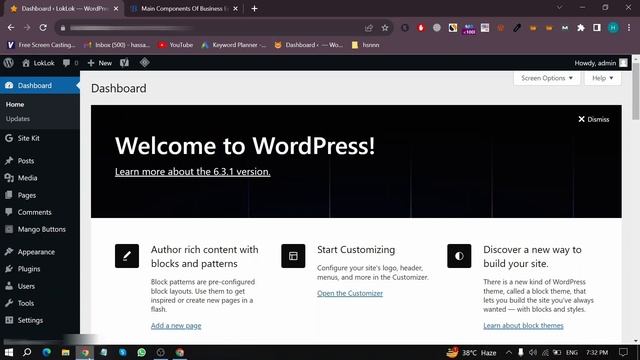Open the New content menu
This screenshot has height=360, width=640.
(100, 63)
